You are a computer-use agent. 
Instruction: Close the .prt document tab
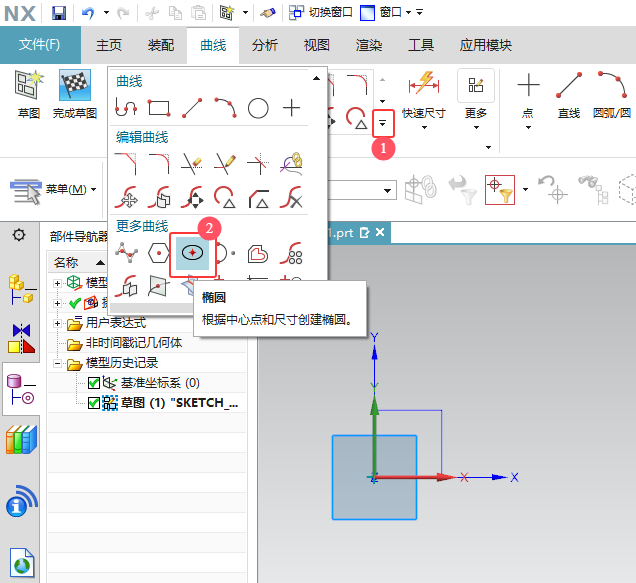pos(380,232)
